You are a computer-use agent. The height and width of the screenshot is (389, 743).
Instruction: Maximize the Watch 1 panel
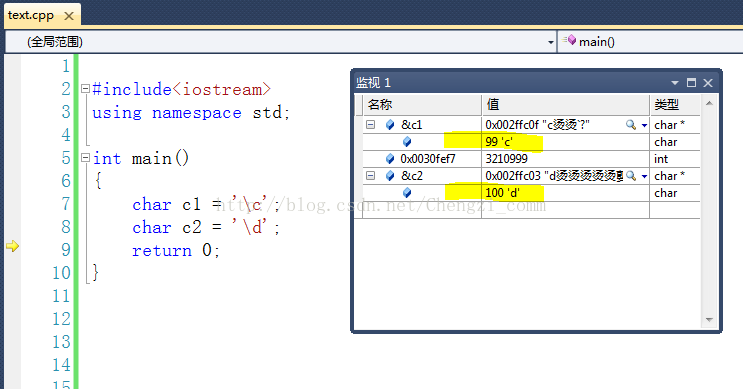tap(691, 83)
